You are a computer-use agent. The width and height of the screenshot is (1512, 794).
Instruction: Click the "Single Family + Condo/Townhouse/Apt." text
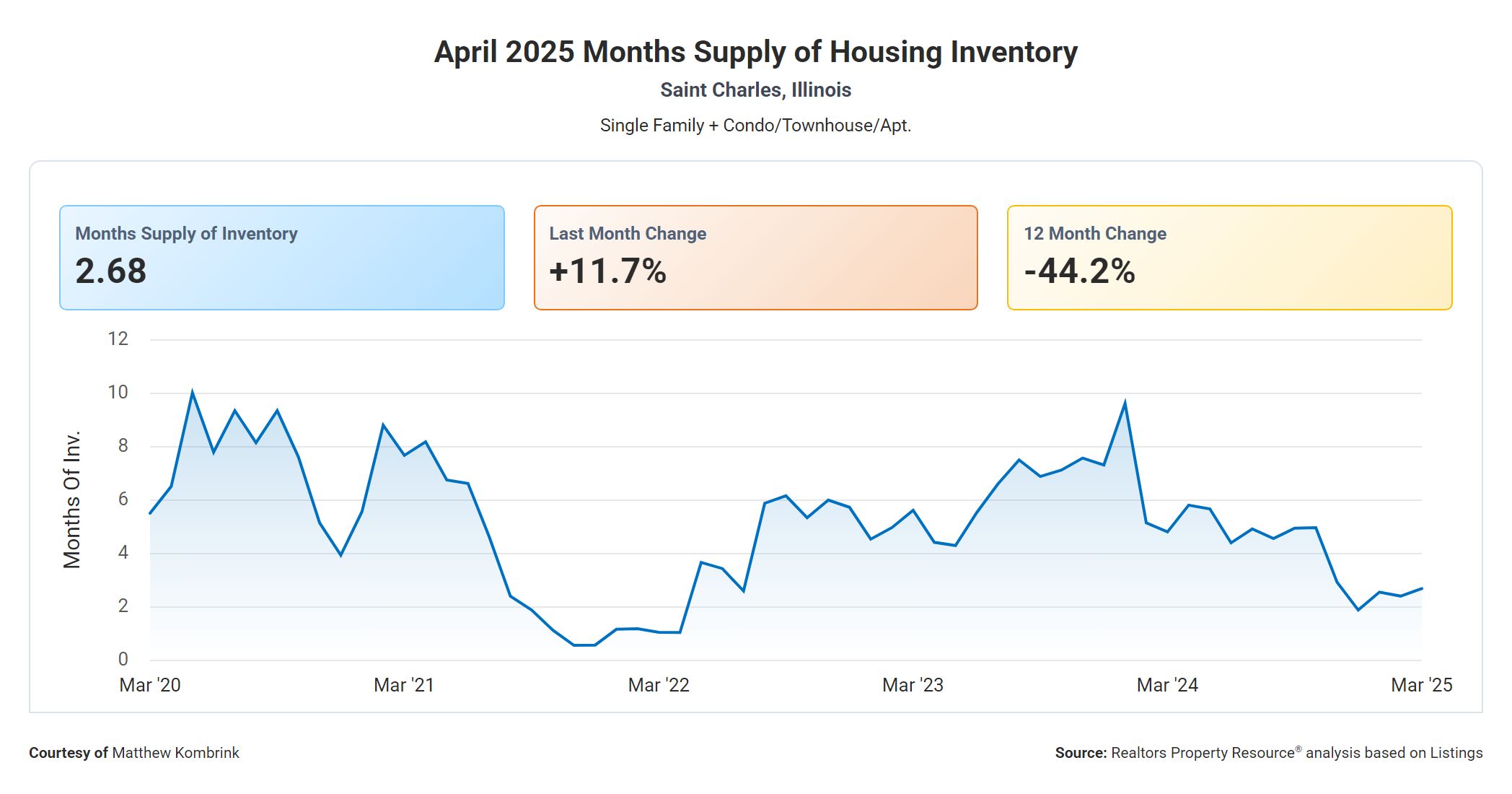coord(755,126)
